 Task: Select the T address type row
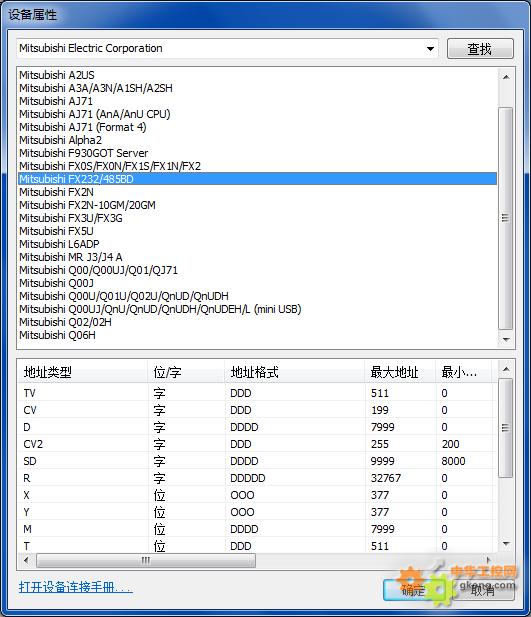(255, 546)
